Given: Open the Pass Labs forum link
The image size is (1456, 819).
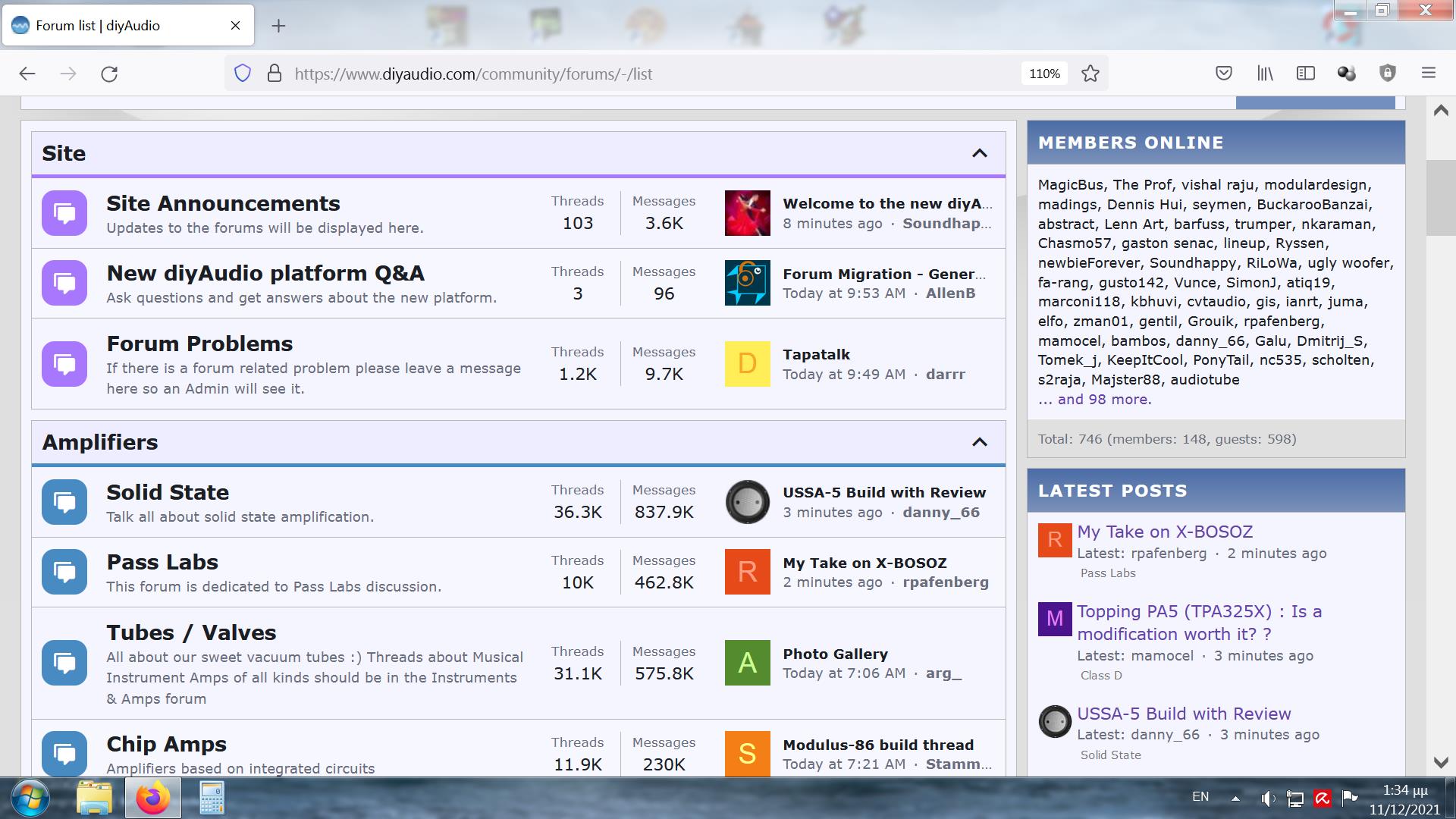Looking at the screenshot, I should click(162, 562).
